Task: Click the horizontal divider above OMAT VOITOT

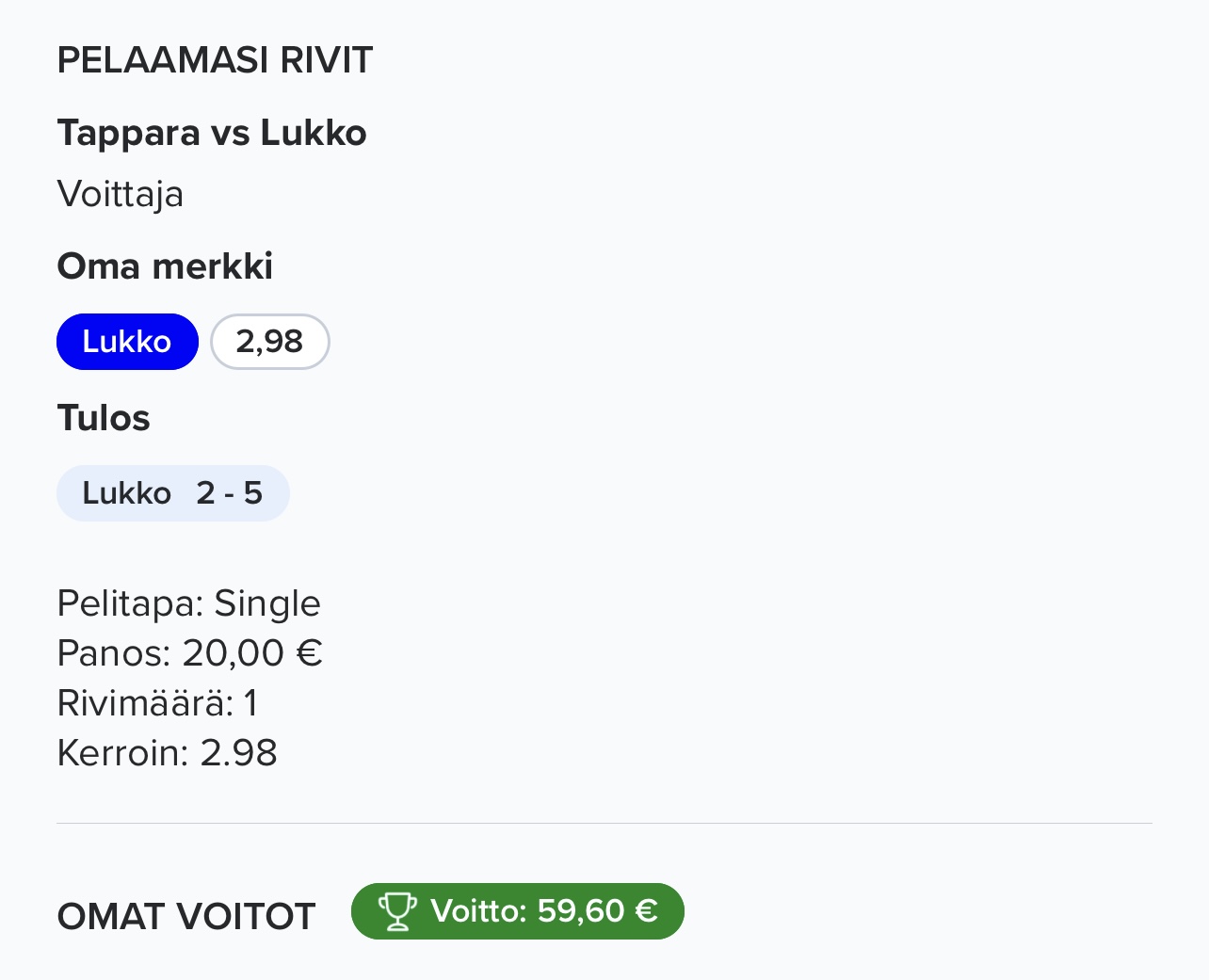Action: tap(604, 824)
